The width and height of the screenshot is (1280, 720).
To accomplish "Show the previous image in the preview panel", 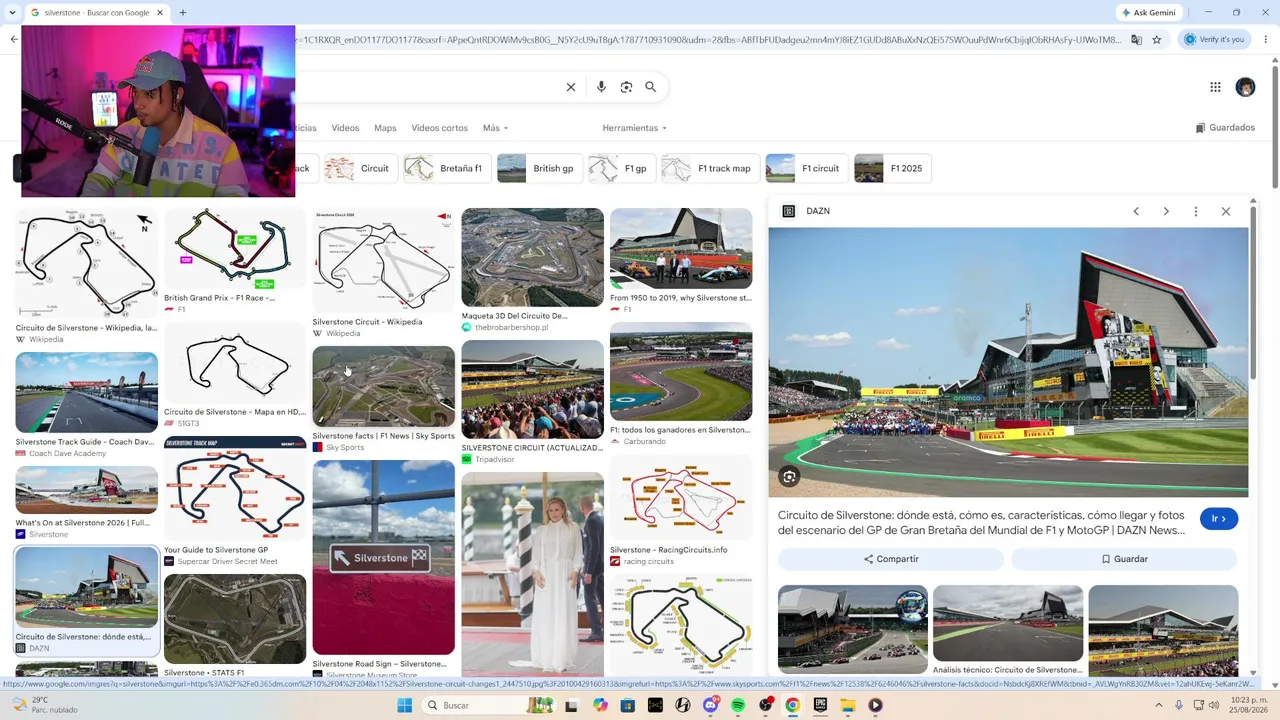I will (1136, 211).
